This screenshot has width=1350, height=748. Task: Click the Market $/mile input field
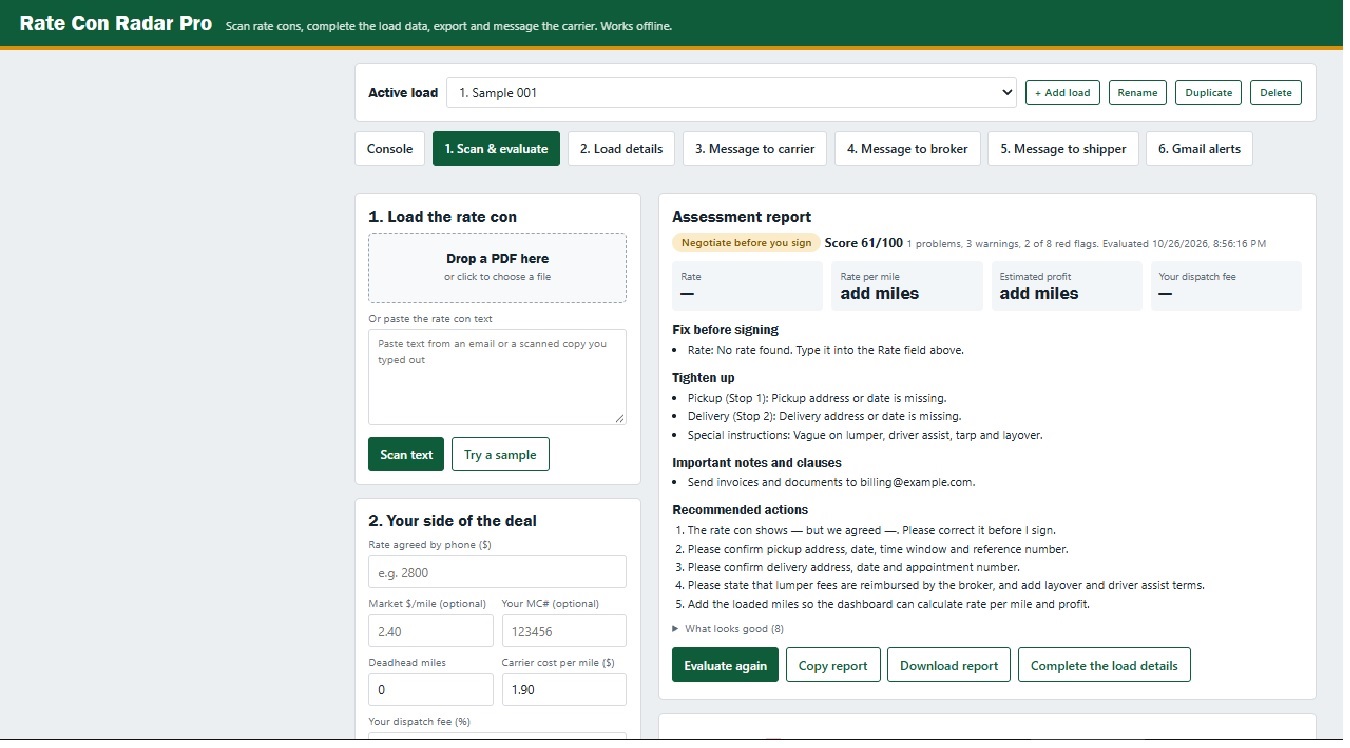point(431,631)
